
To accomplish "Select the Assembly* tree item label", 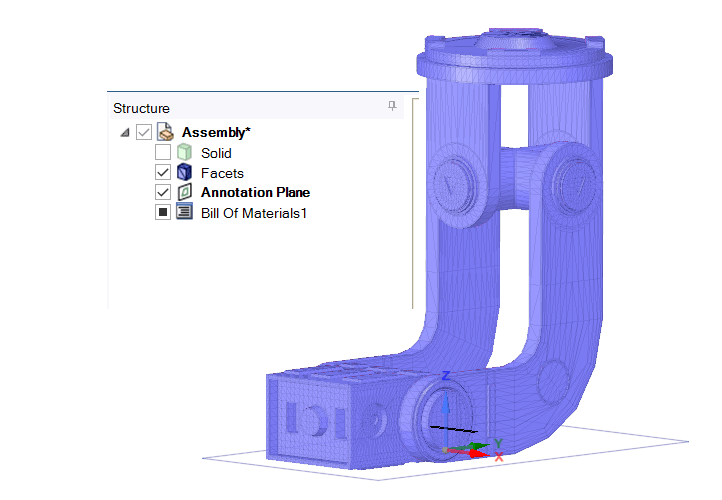I will pos(216,132).
